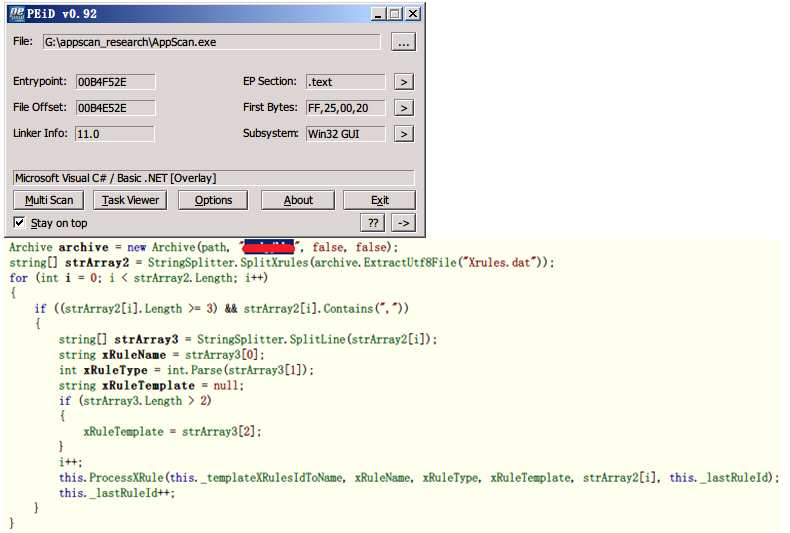Click the SplitLine method in code
The image size is (790, 533).
(x=317, y=340)
